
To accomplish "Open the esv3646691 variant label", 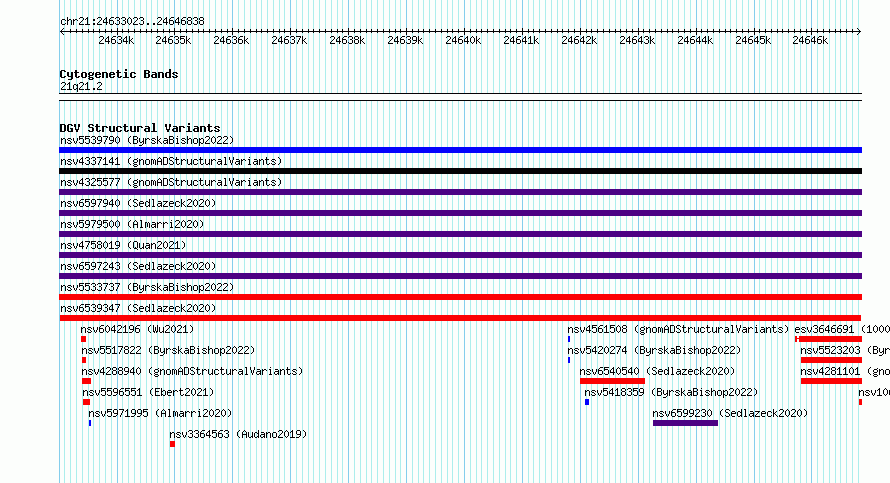I will [842, 329].
